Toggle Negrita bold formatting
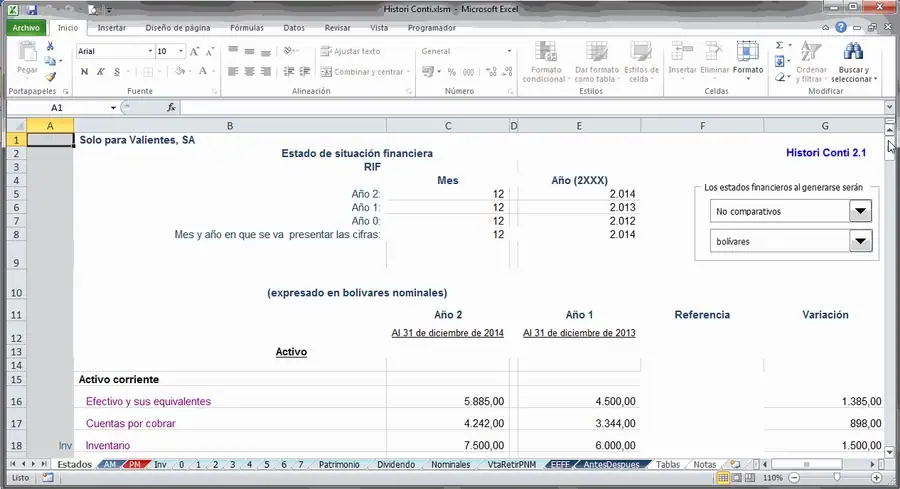Image resolution: width=900 pixels, height=489 pixels. 84,72
